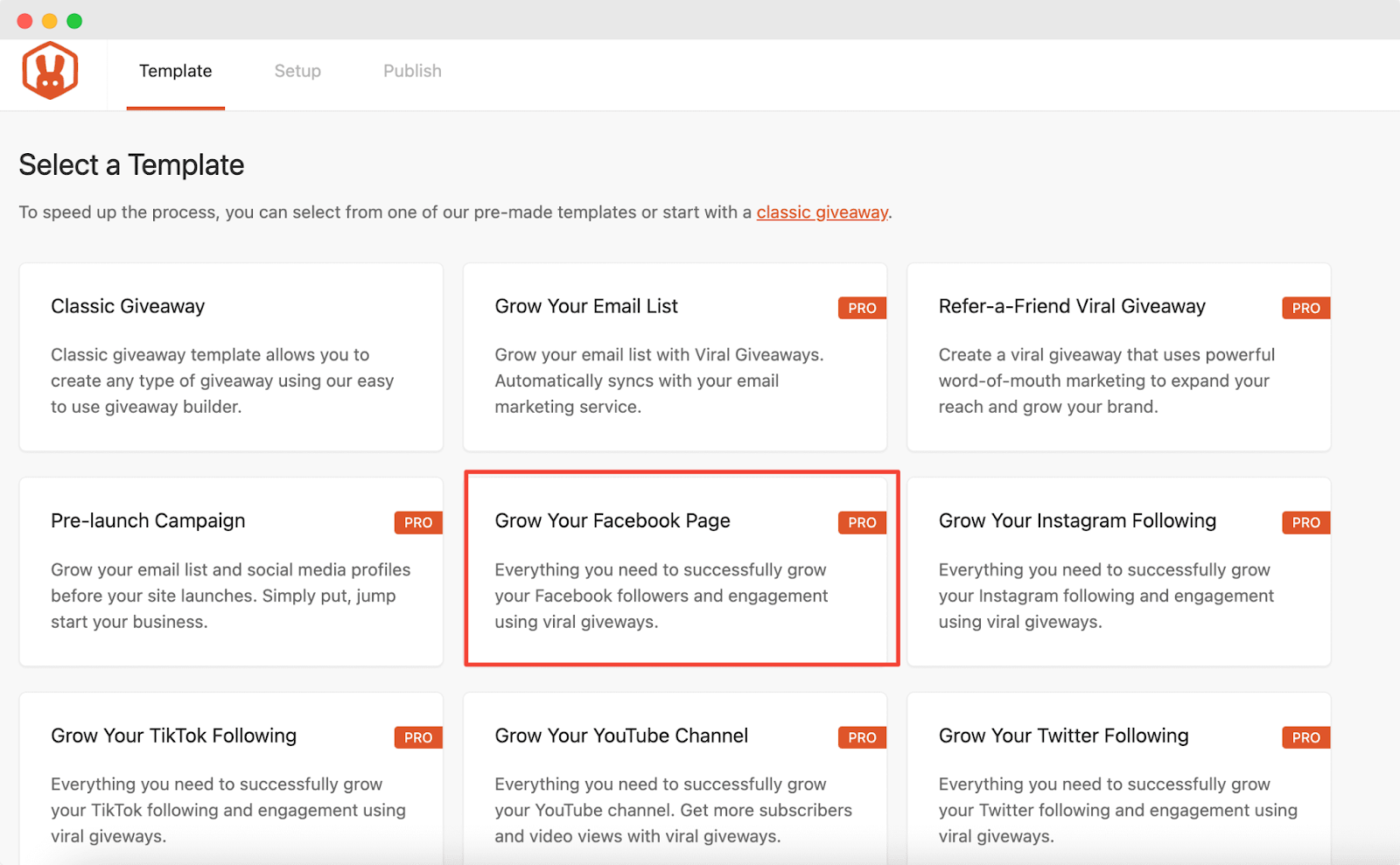Image resolution: width=1400 pixels, height=865 pixels.
Task: Click PRO badge on Grow Your TikTok Following
Action: pyautogui.click(x=418, y=737)
